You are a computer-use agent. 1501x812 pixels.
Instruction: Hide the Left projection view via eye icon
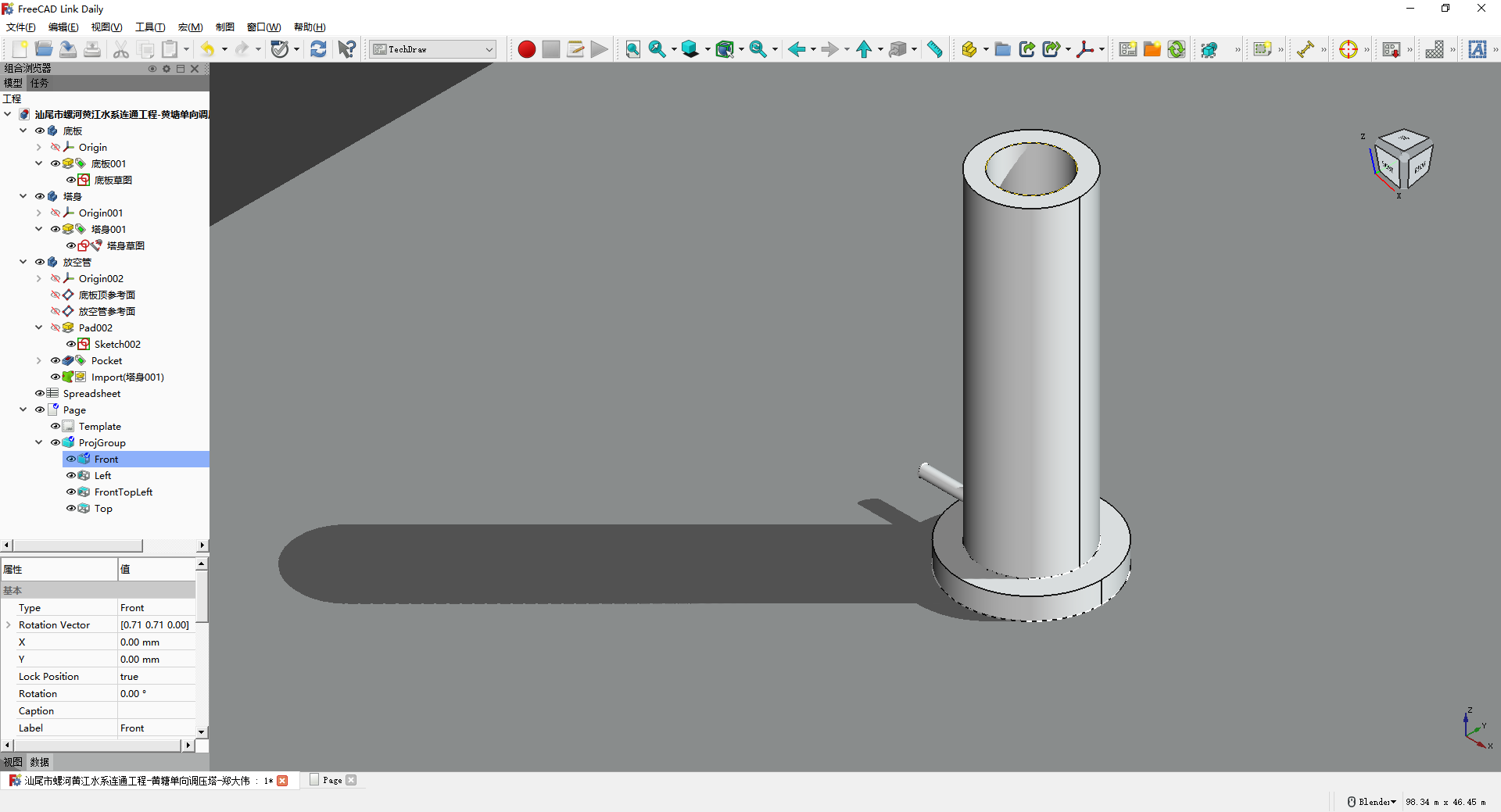pyautogui.click(x=70, y=475)
